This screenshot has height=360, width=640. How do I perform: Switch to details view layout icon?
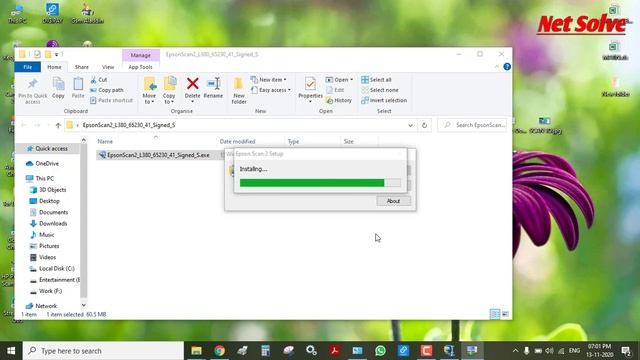click(x=495, y=314)
